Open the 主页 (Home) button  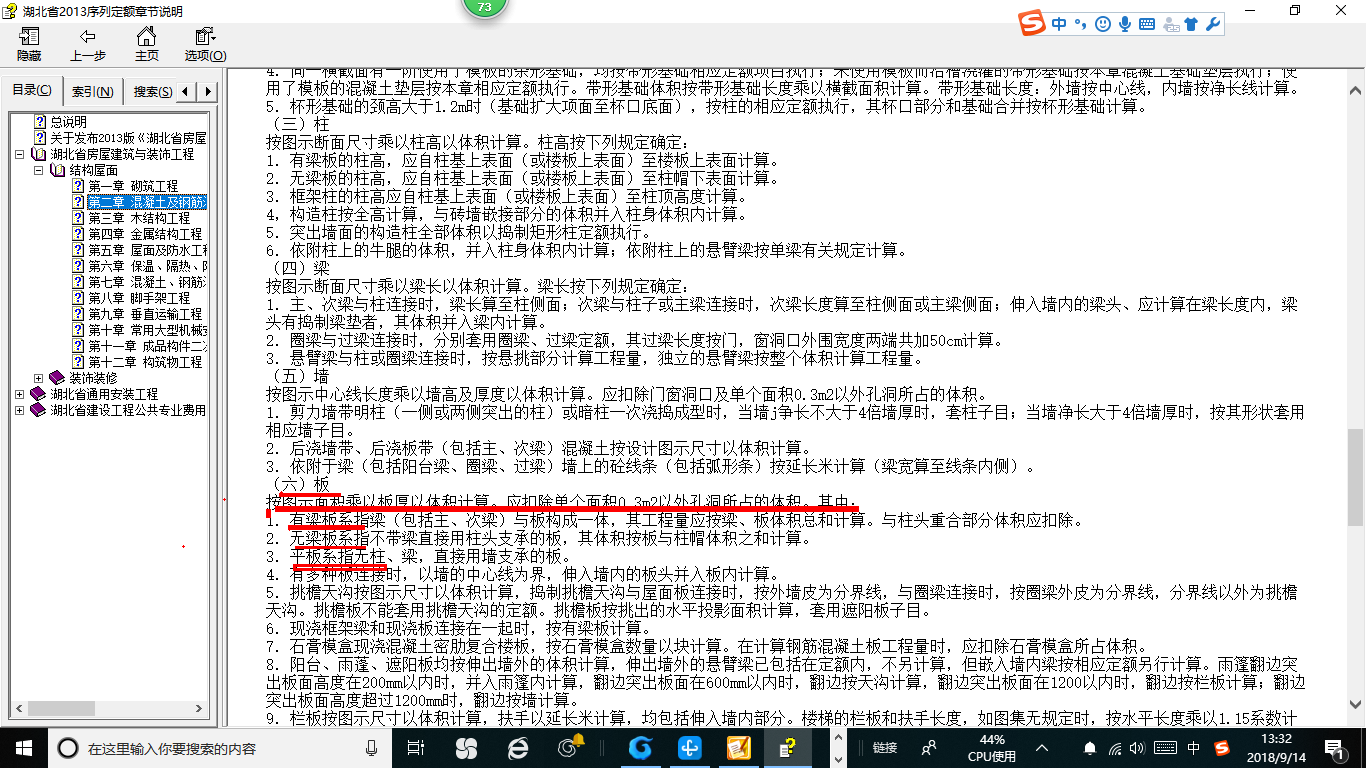pyautogui.click(x=147, y=44)
